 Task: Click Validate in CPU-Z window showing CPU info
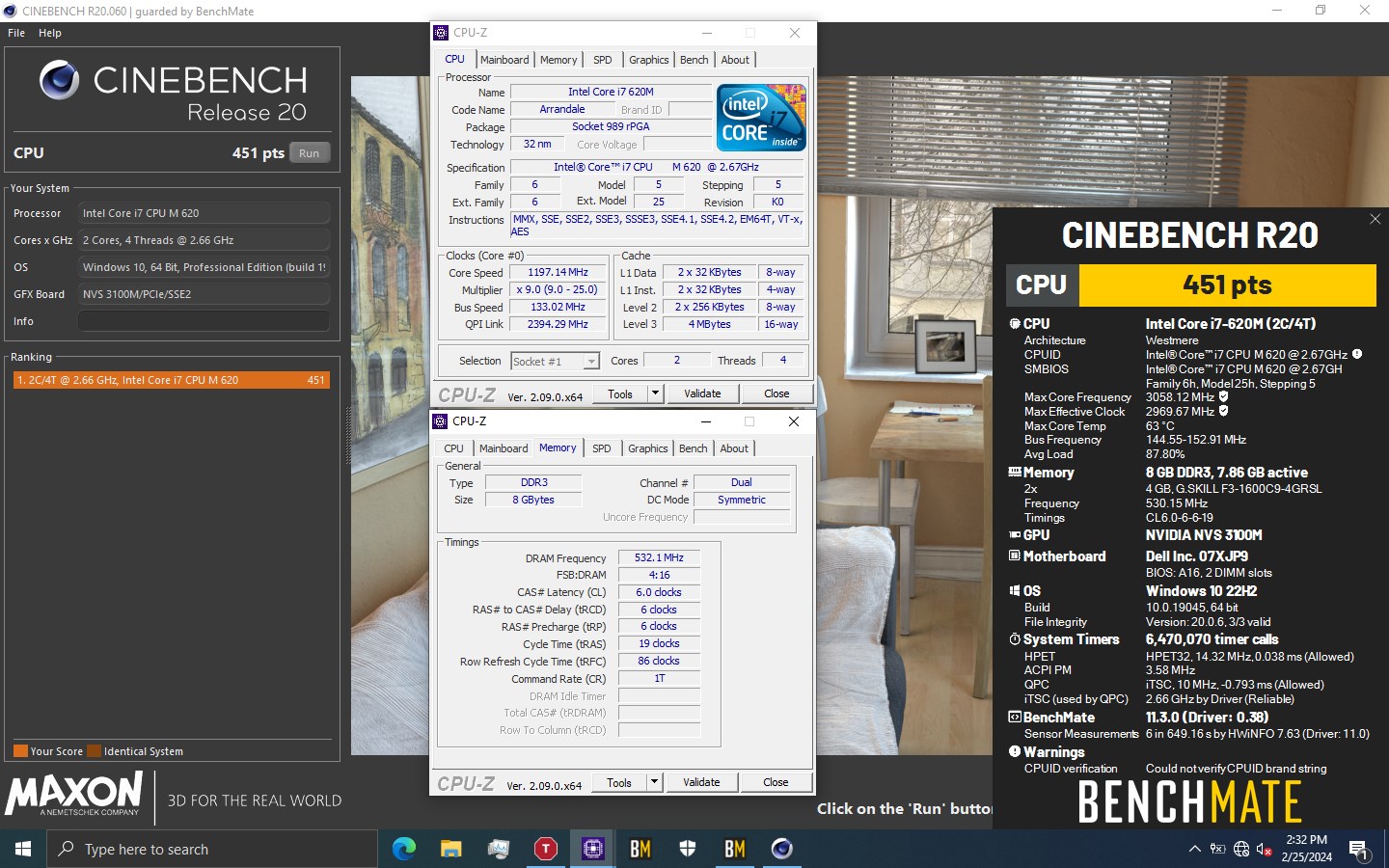pos(702,393)
